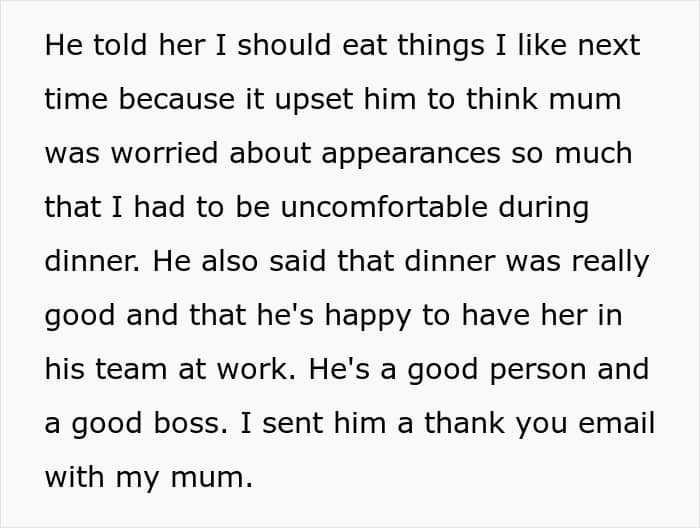Click on the word "worried"
The height and width of the screenshot is (528, 700).
pyautogui.click(x=165, y=153)
